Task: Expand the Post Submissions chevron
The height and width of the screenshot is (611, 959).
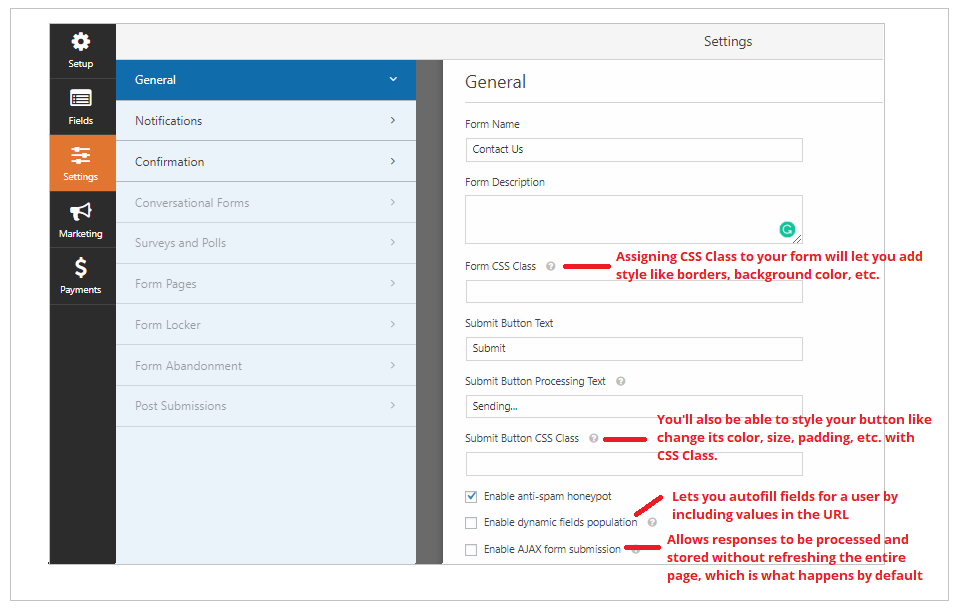Action: [x=393, y=406]
